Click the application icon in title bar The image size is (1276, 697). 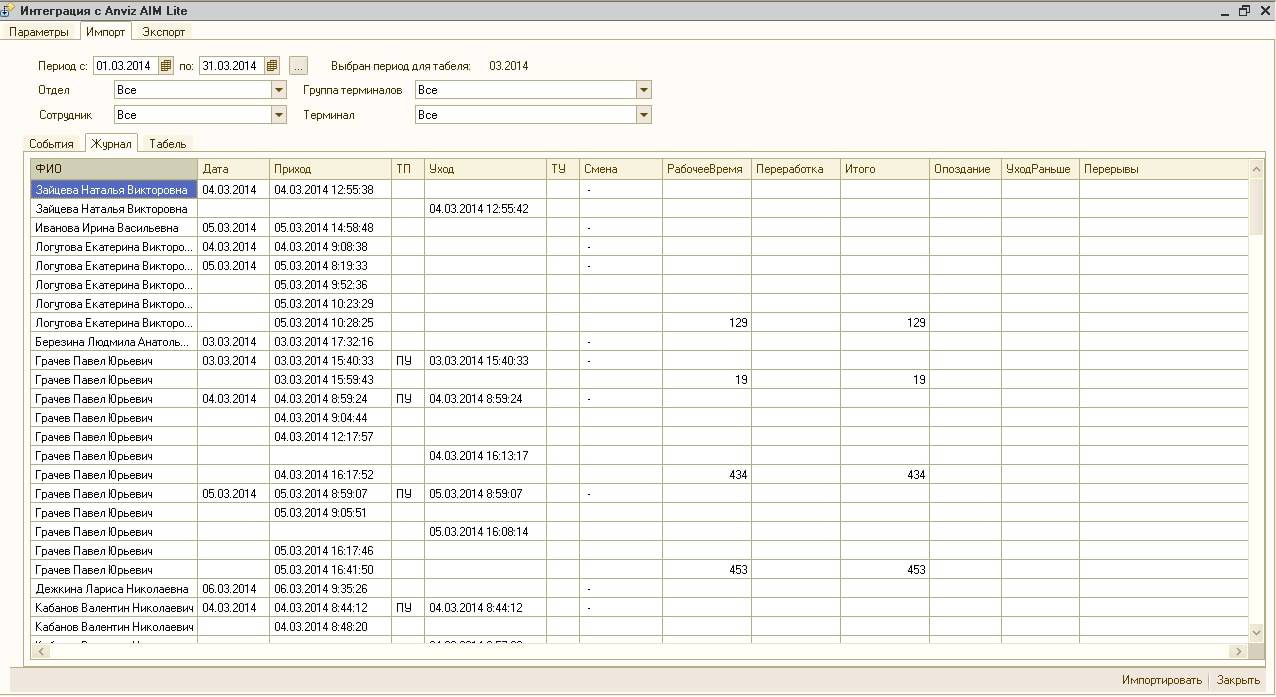pos(8,10)
